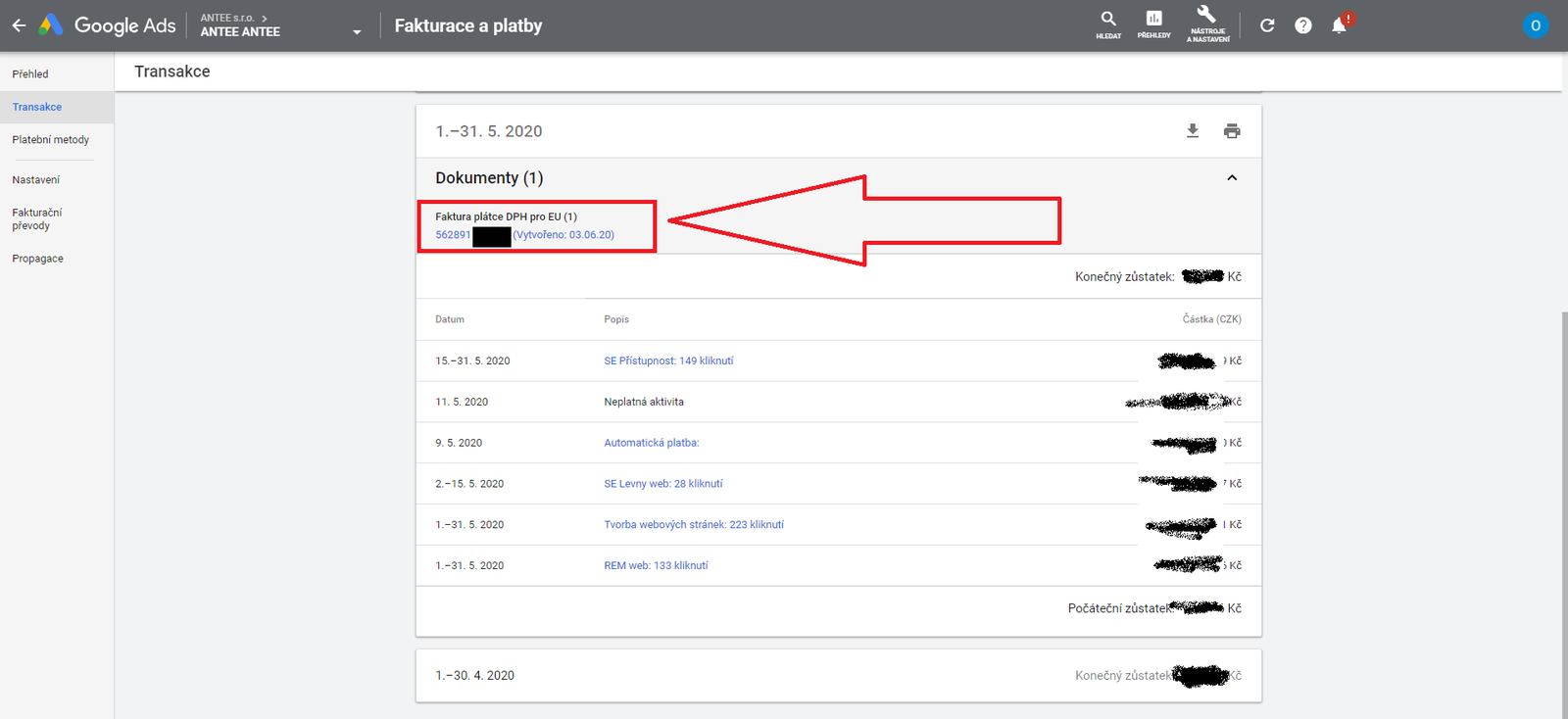Collapse the Dokumenty (1) section
Viewport: 1568px width, 719px height.
tap(1232, 178)
